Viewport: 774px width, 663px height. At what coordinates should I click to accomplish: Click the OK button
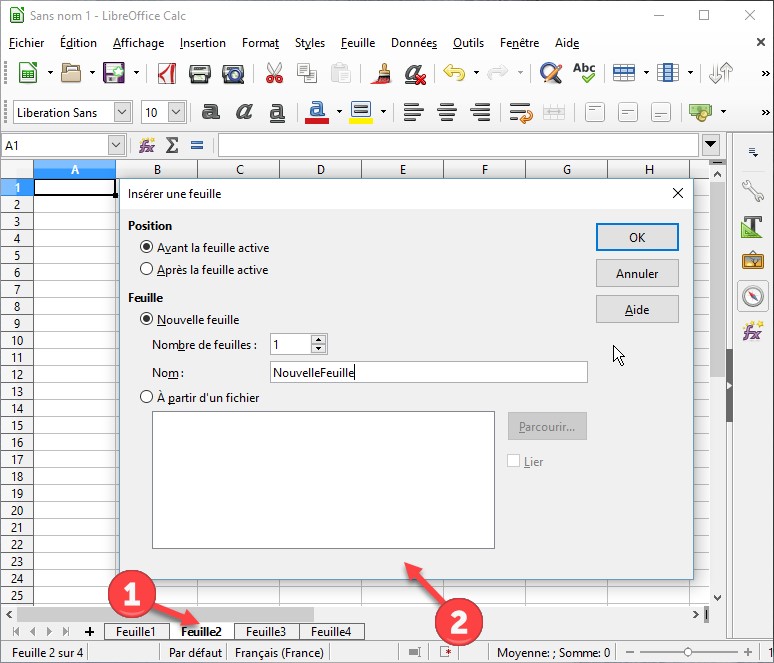point(637,237)
